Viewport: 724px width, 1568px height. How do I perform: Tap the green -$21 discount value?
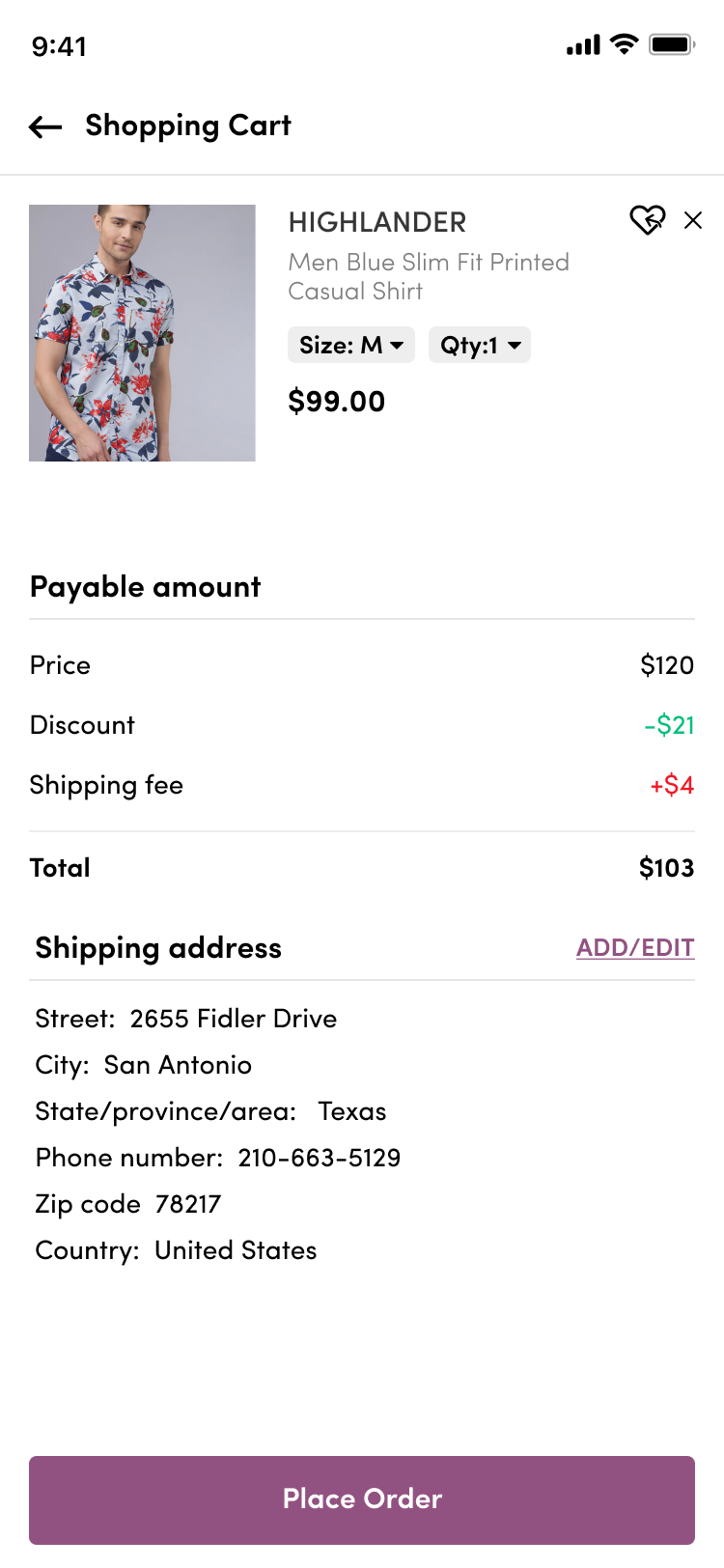click(669, 725)
